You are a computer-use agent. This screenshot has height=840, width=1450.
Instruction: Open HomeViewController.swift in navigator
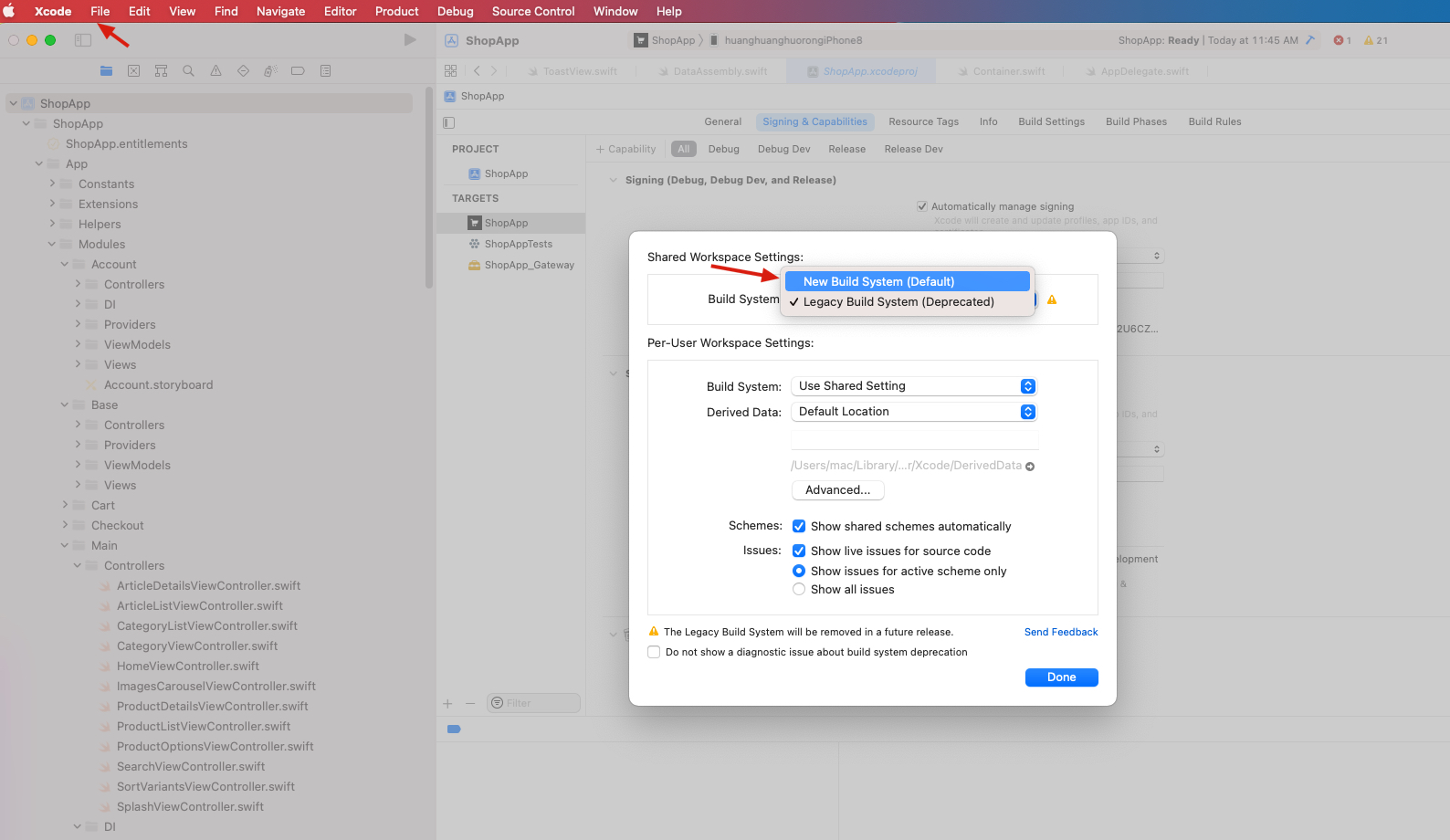pos(188,666)
